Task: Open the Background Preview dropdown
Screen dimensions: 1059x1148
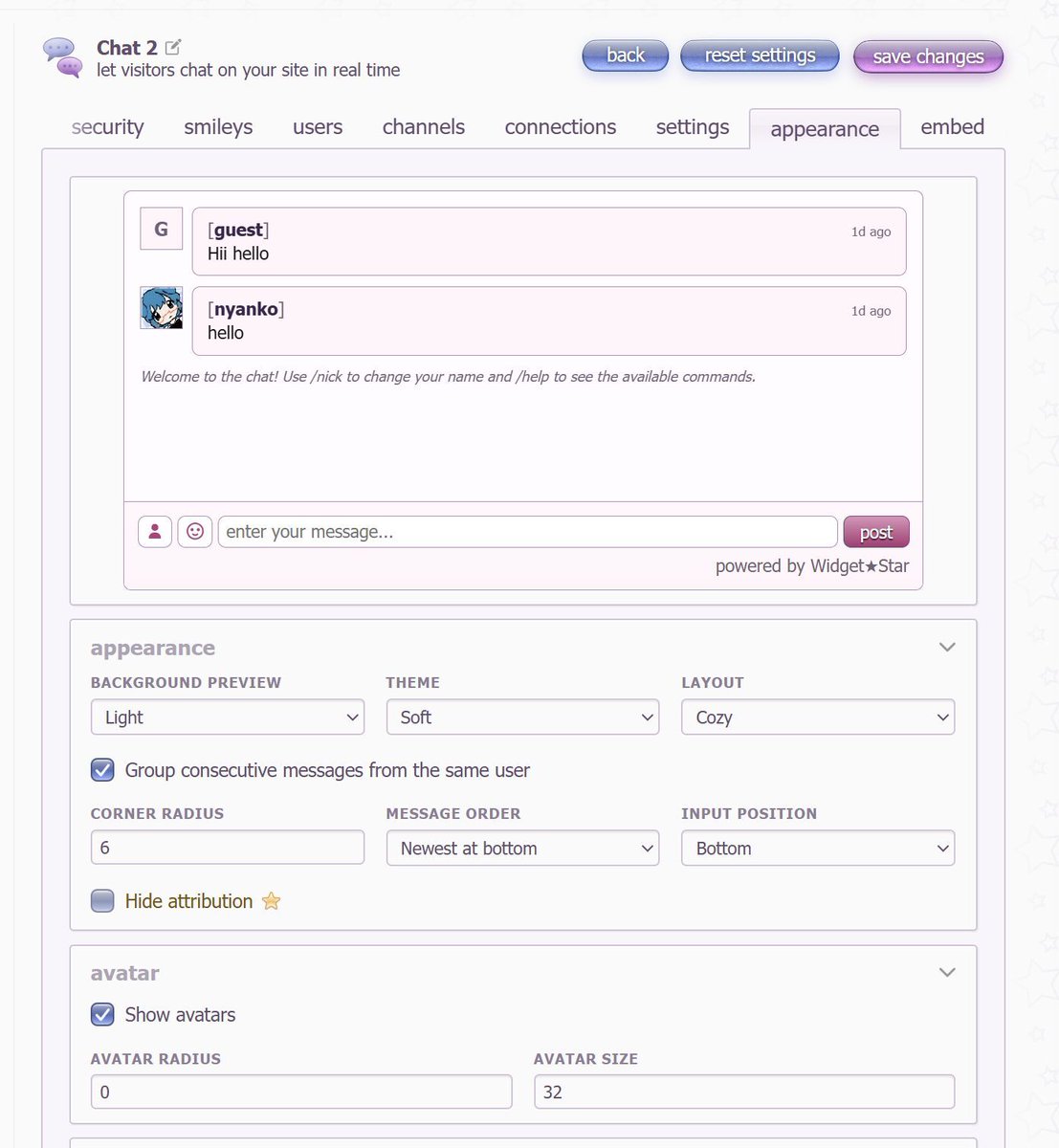Action: point(228,717)
